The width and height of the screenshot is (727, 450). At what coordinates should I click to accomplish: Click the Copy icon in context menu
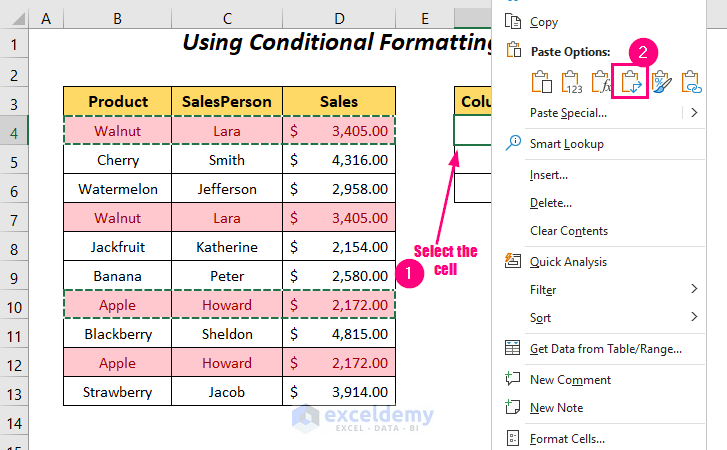tap(513, 22)
